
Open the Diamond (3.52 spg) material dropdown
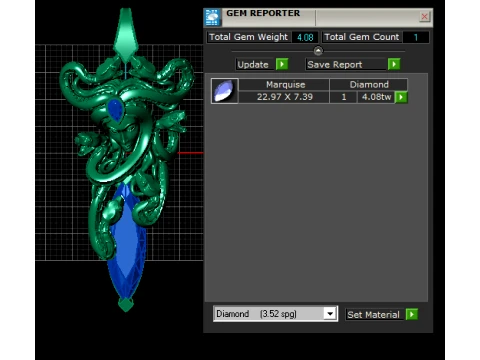(275, 314)
